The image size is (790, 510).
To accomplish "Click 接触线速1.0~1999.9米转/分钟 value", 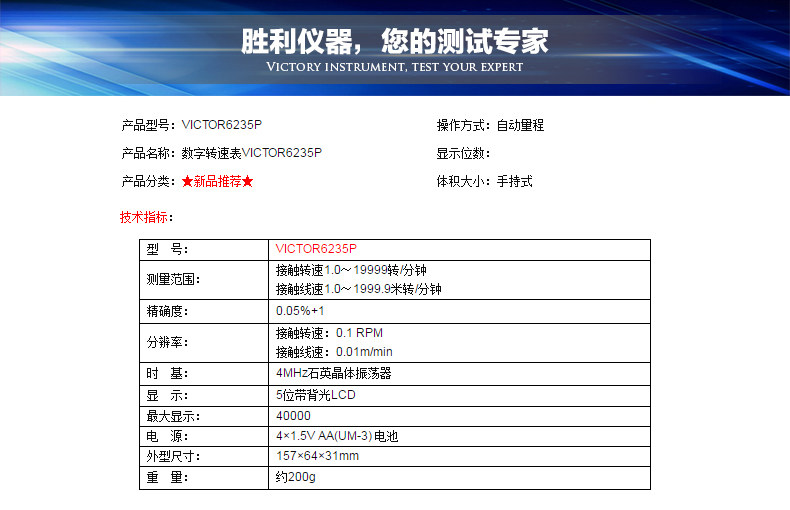I will [359, 289].
